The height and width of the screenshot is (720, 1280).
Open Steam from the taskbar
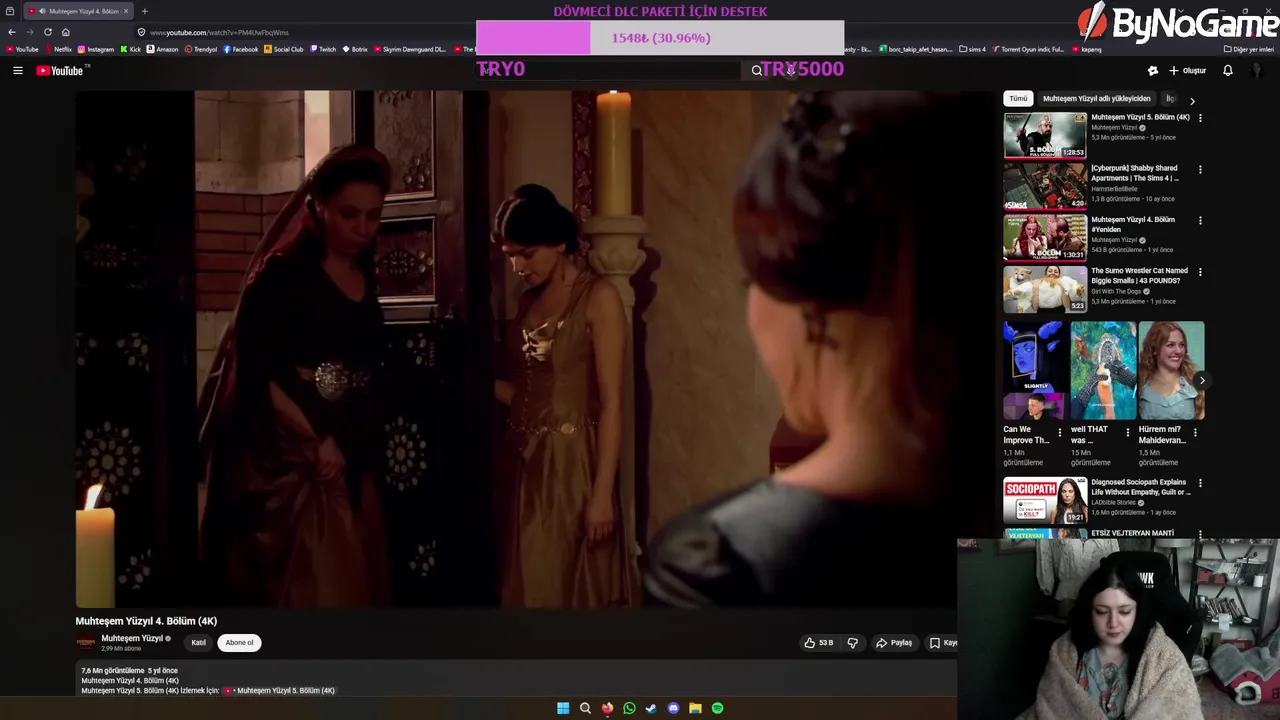651,708
